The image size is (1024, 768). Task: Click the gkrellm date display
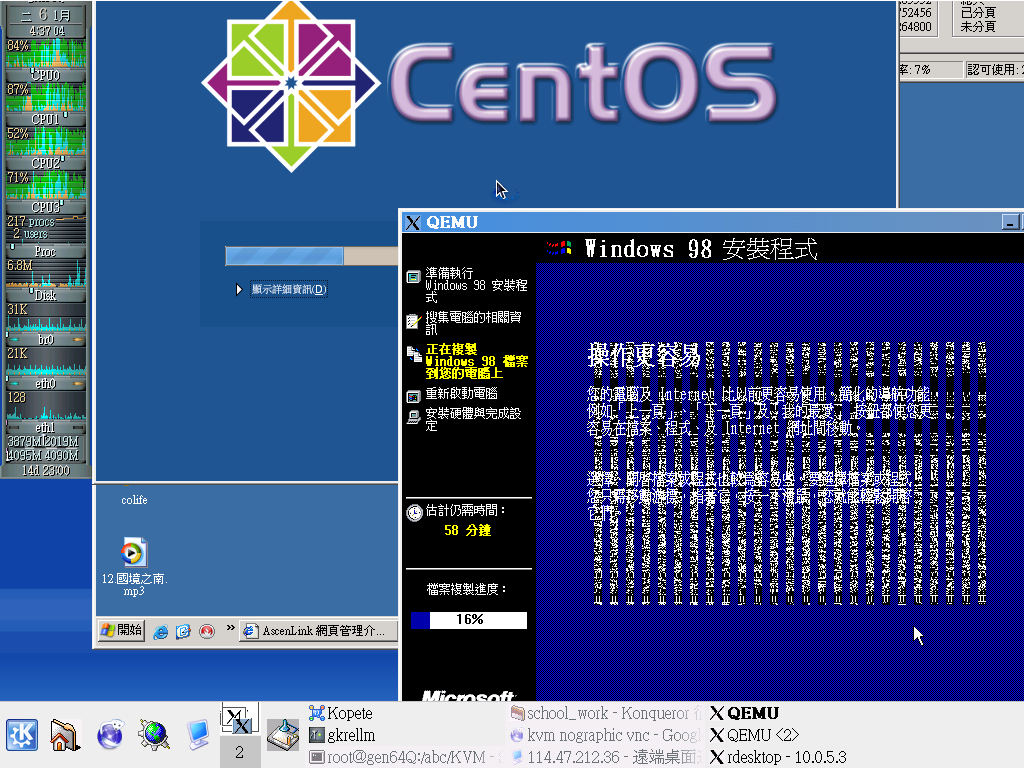[46, 14]
